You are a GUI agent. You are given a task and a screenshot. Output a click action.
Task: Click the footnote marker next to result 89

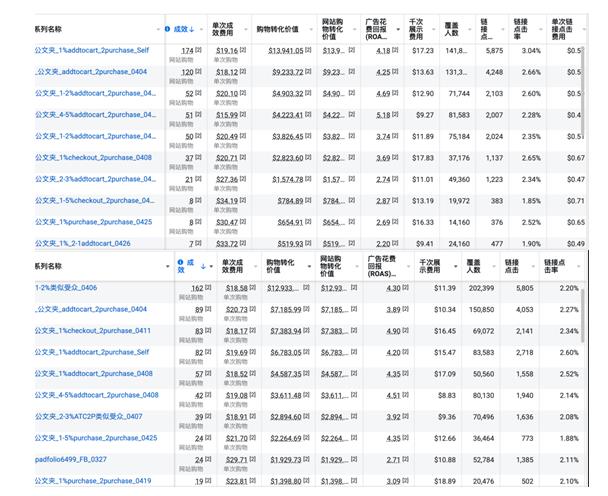(208, 309)
